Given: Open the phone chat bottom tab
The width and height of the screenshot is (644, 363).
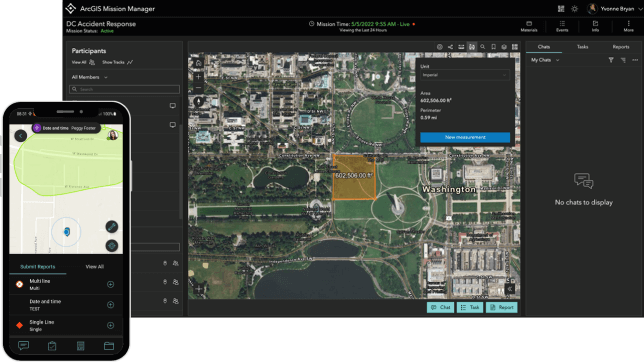Looking at the screenshot, I should point(23,346).
